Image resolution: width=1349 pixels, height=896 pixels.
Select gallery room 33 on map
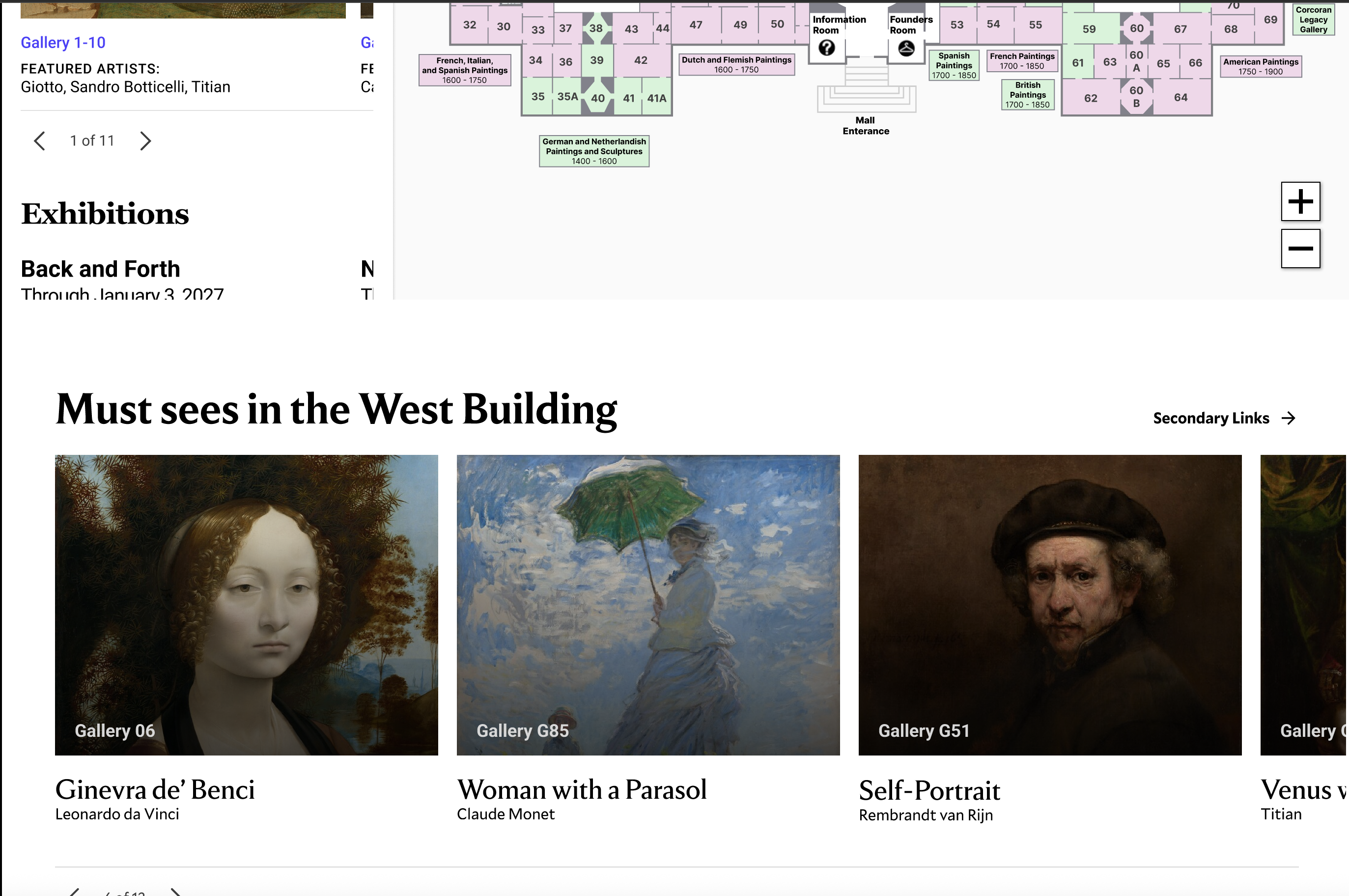537,29
